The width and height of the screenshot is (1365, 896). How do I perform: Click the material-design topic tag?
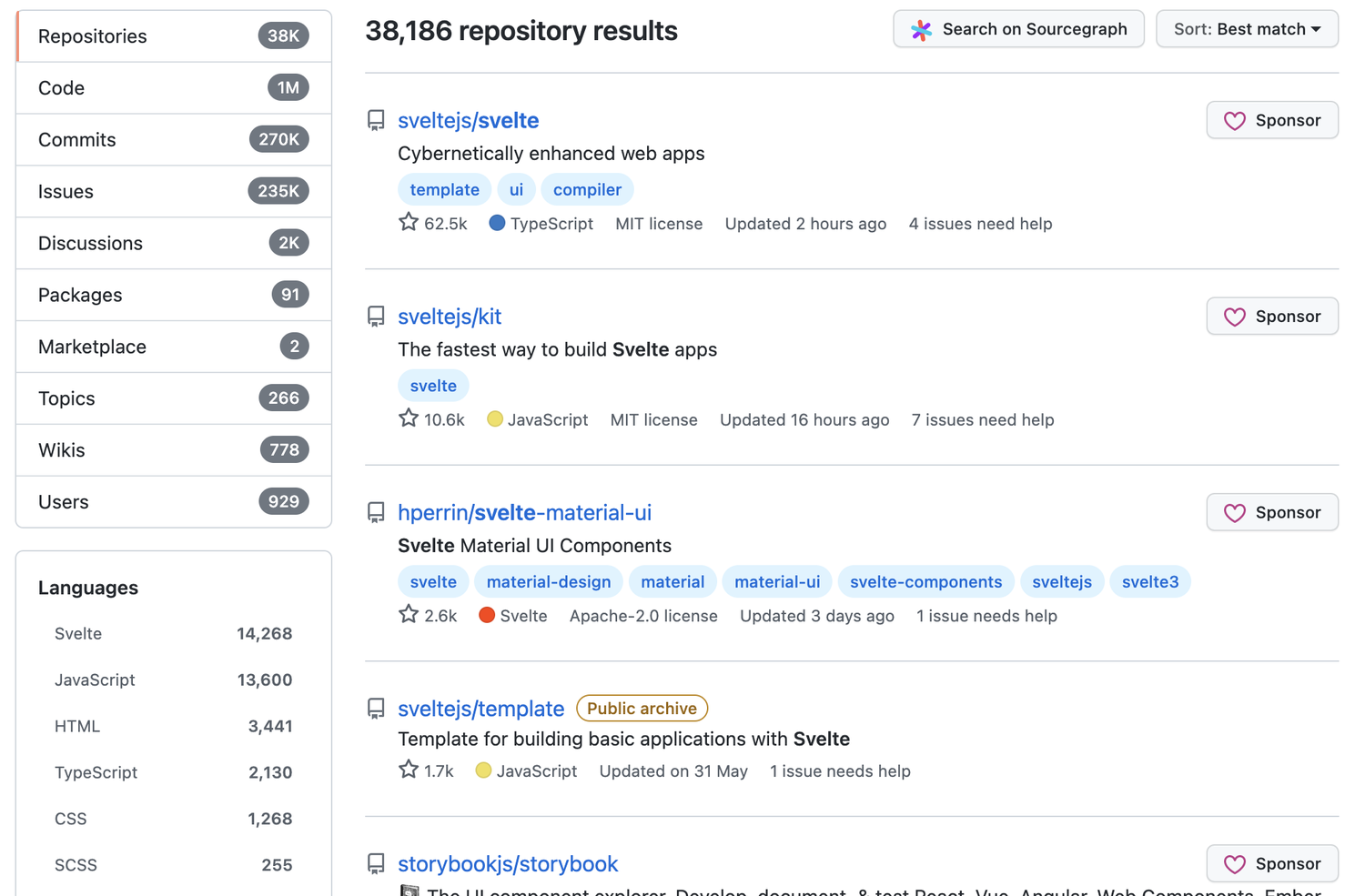(548, 582)
